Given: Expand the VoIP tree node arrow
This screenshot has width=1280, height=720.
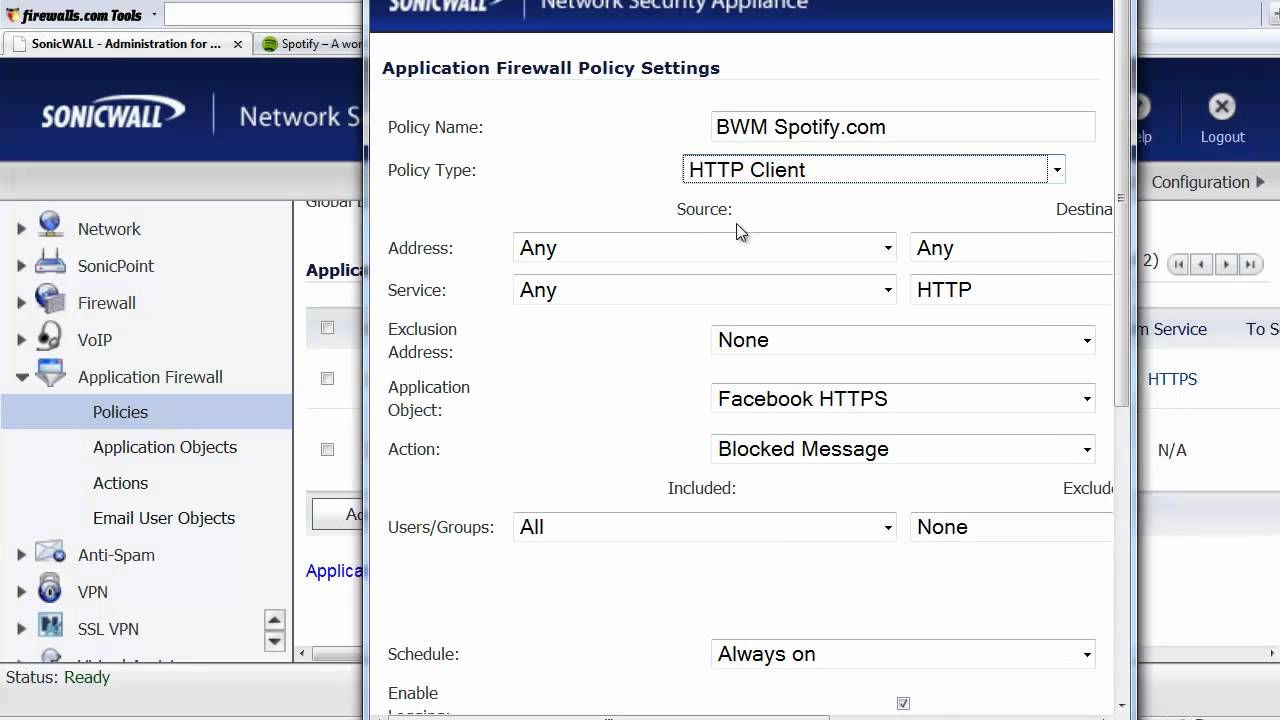Looking at the screenshot, I should coord(21,340).
